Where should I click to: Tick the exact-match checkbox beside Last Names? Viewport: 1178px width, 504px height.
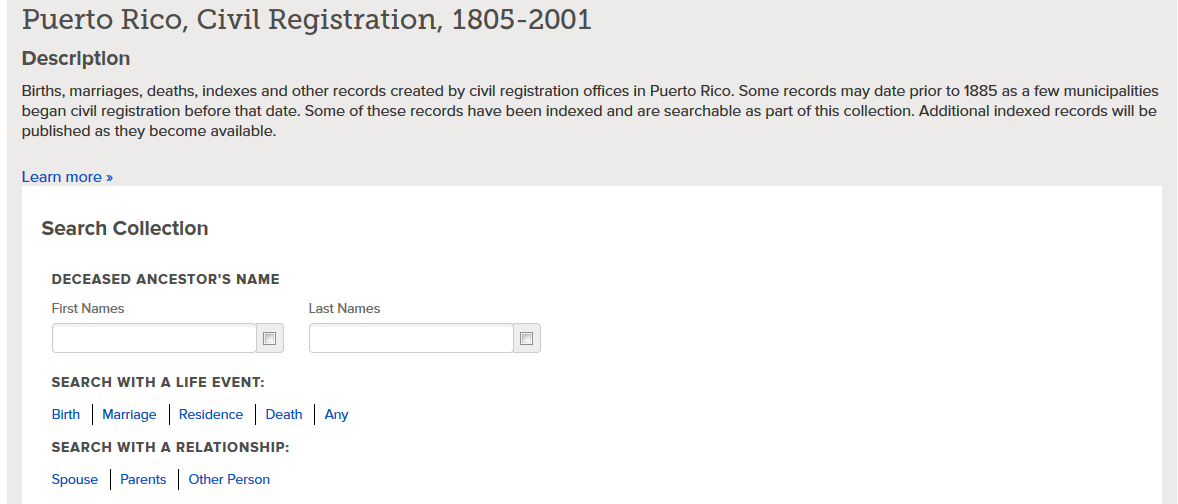pyautogui.click(x=526, y=339)
